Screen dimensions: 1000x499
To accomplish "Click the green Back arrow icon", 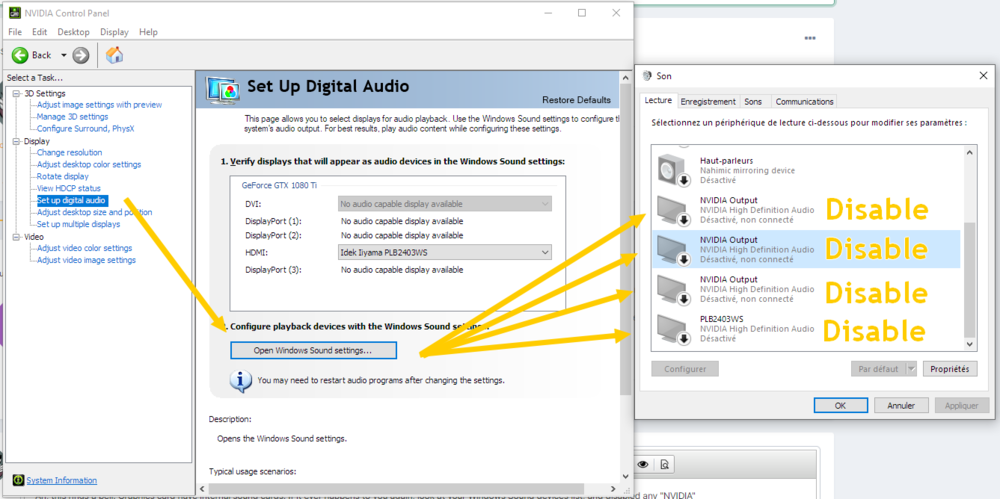I will tap(19, 55).
